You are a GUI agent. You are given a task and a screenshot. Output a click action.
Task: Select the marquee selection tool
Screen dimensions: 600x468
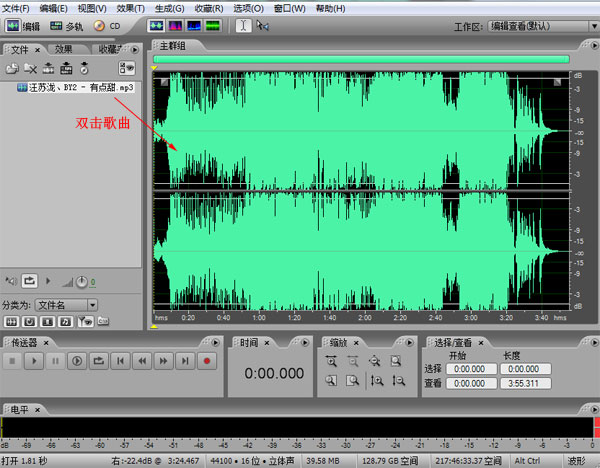(x=262, y=26)
